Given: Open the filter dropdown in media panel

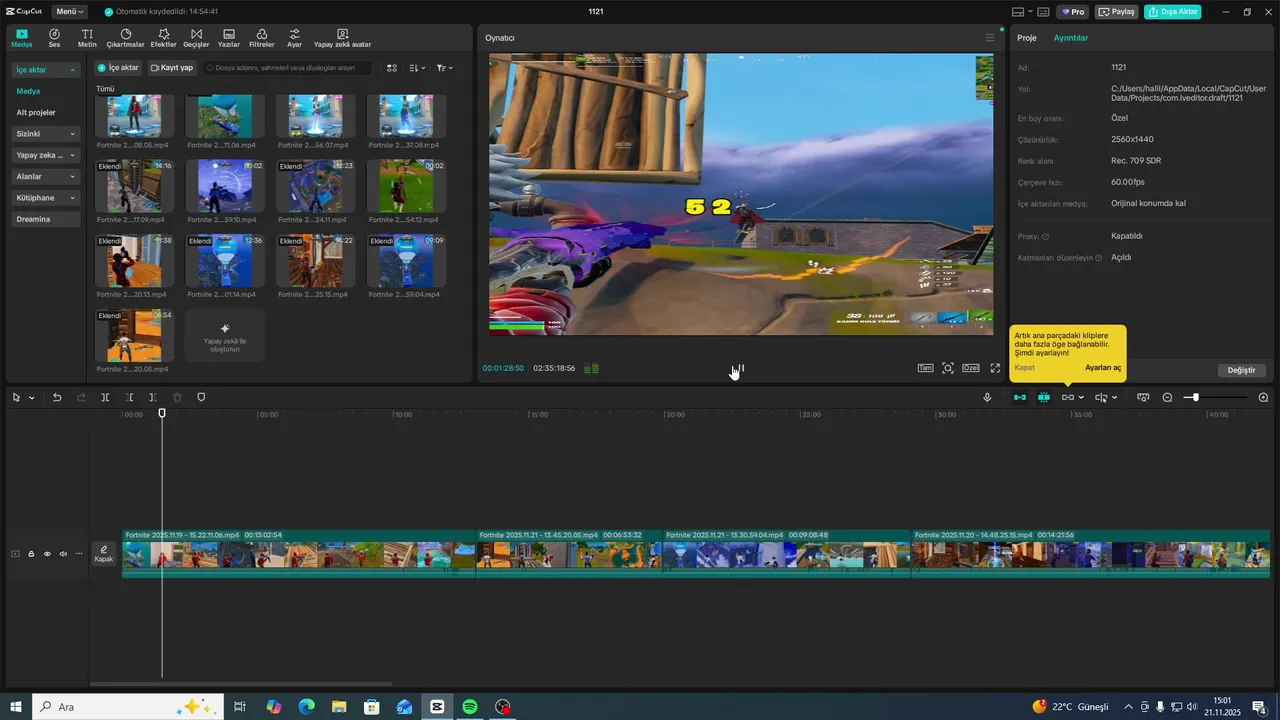Looking at the screenshot, I should point(445,68).
